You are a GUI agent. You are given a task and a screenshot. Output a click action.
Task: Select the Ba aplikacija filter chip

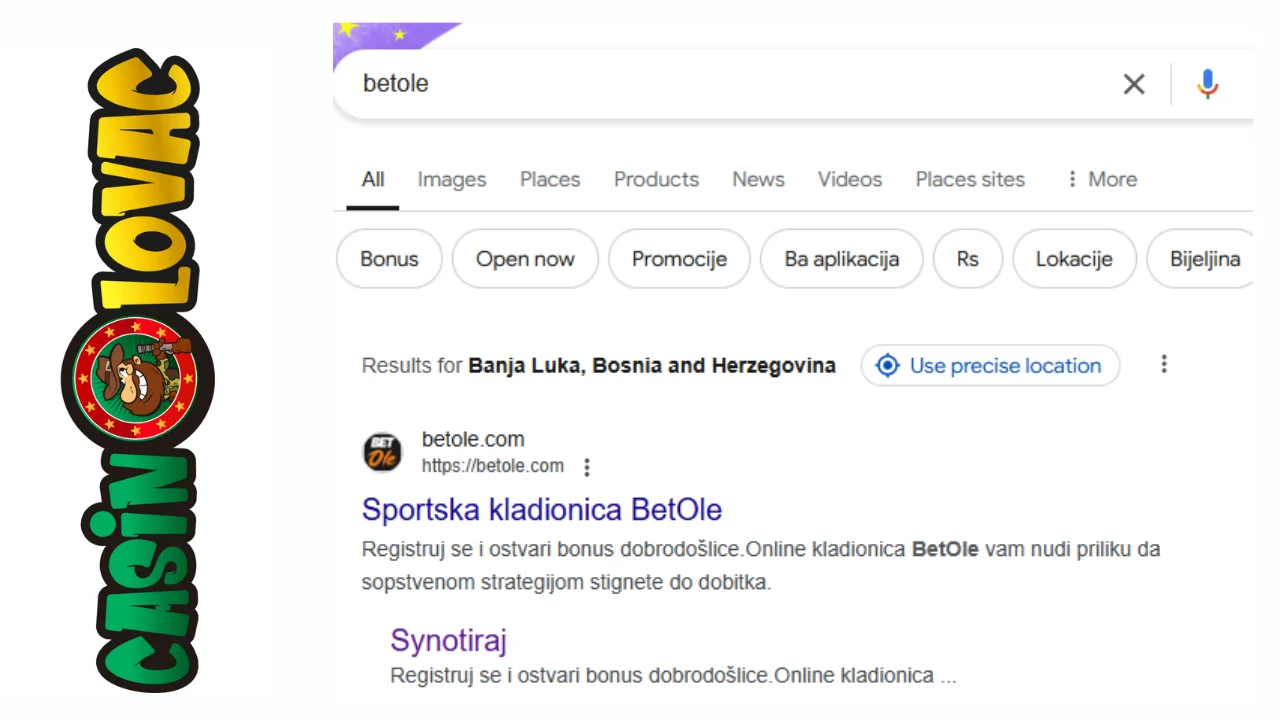point(841,259)
